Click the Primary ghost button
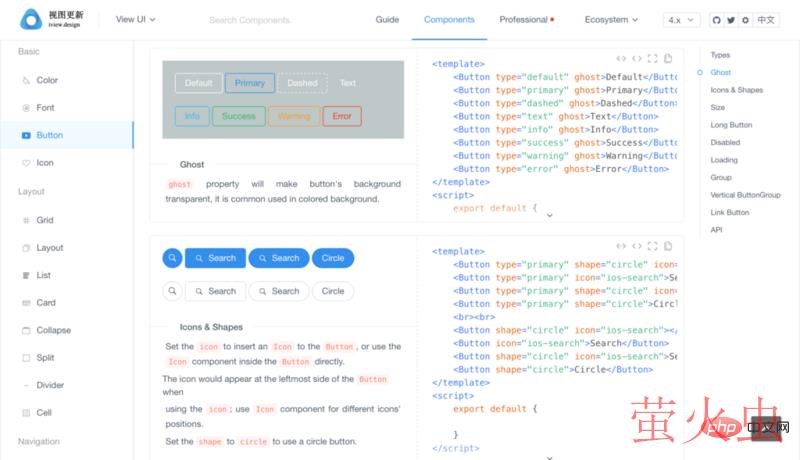 click(x=250, y=83)
